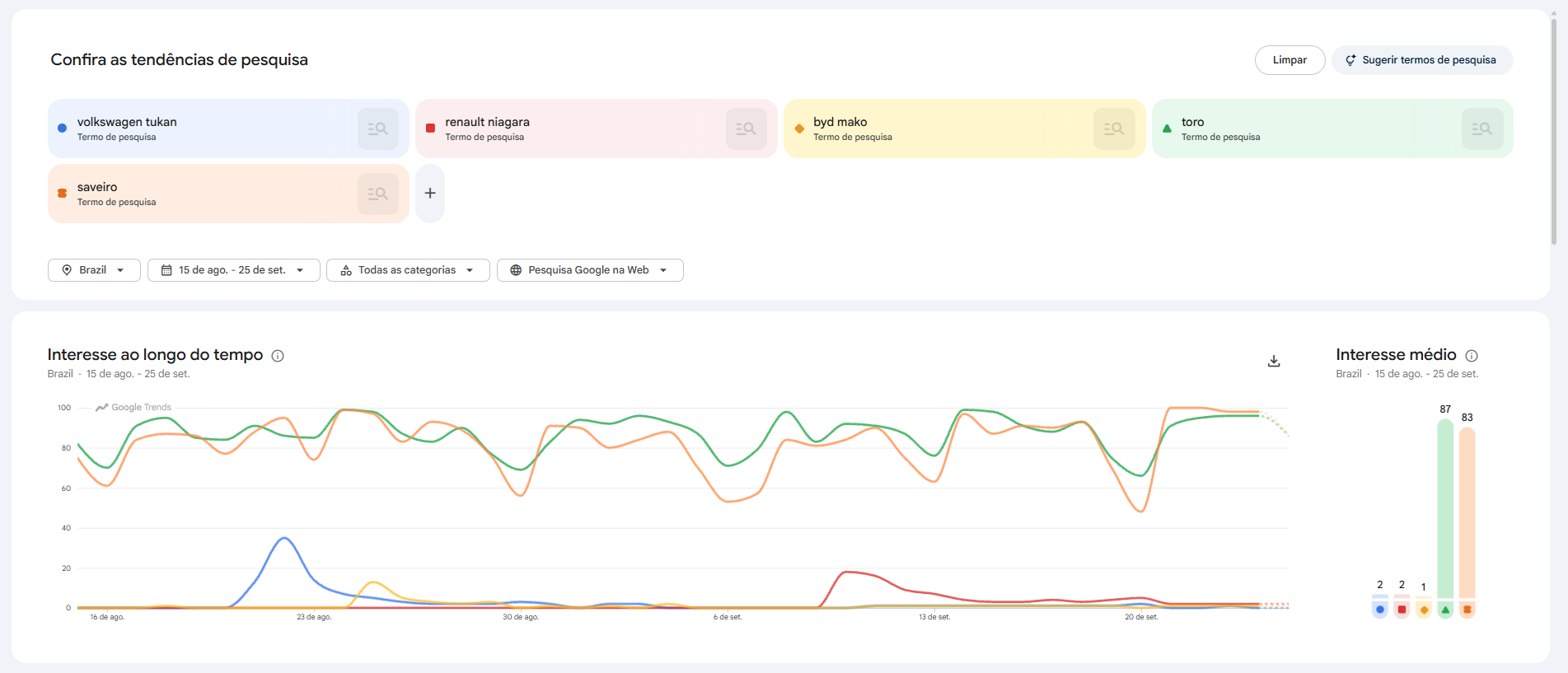
Task: Click the 'Interesse médio' heading text
Action: (1396, 355)
